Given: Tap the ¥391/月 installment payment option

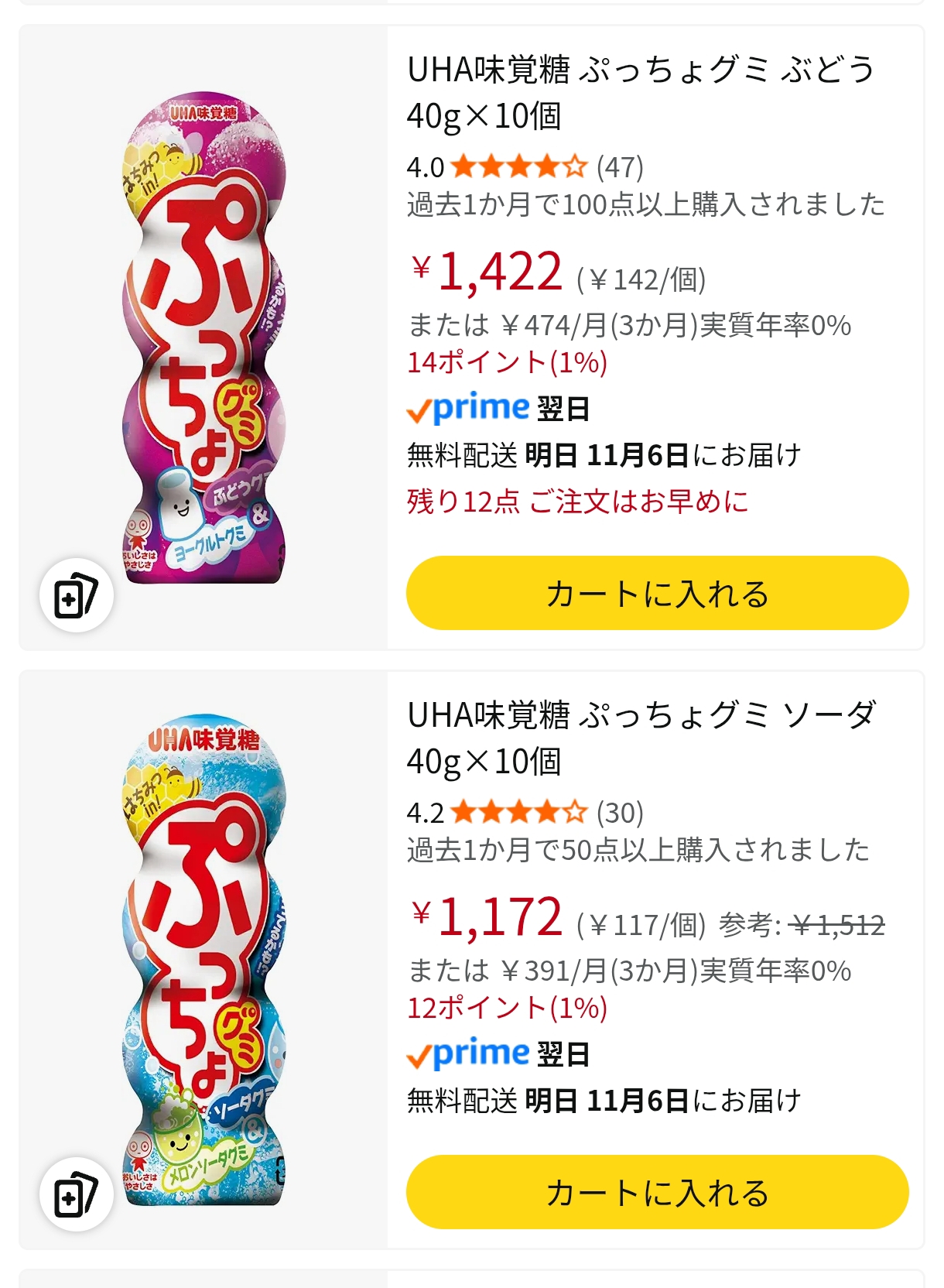Looking at the screenshot, I should pos(629,971).
